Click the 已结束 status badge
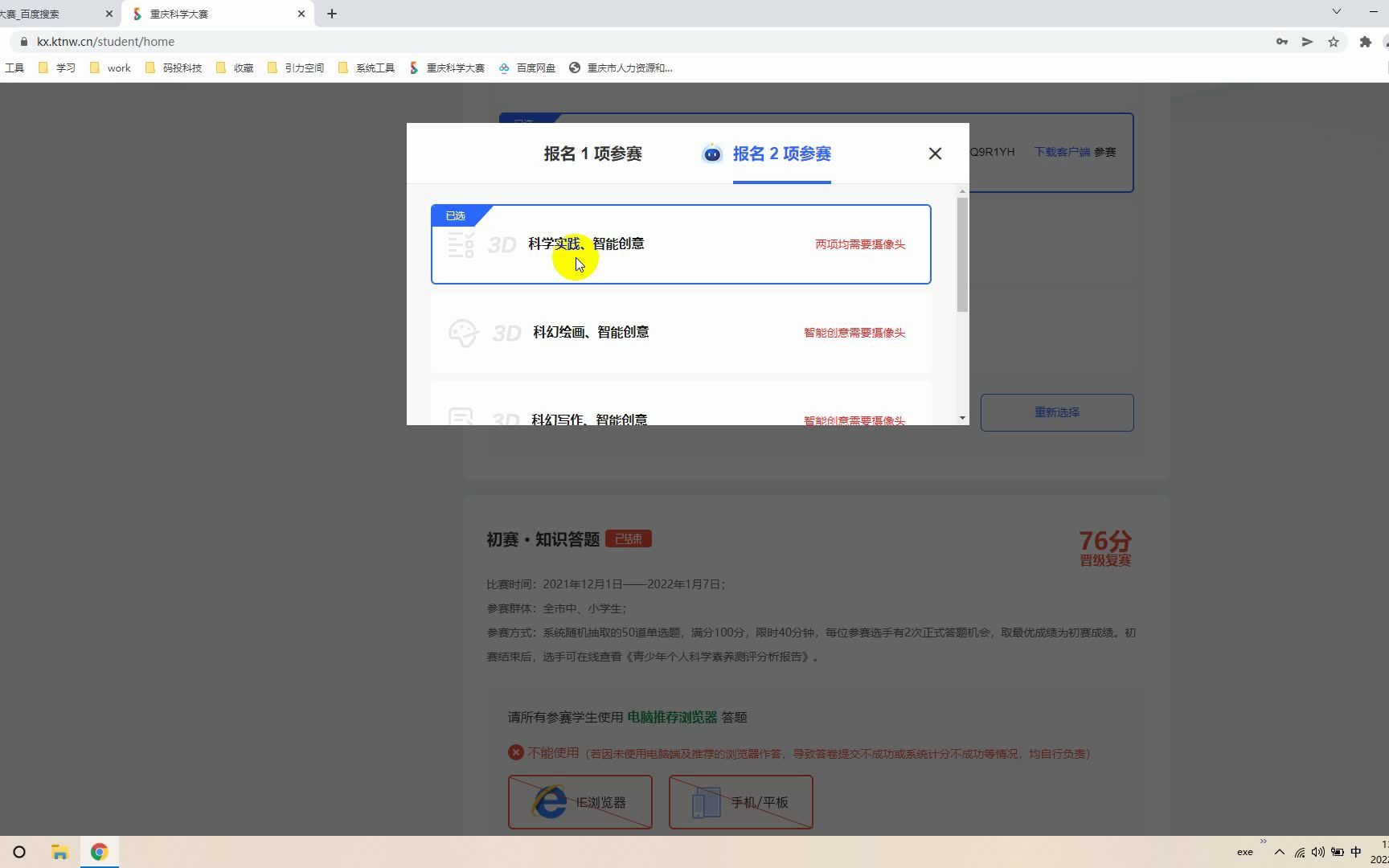This screenshot has width=1389, height=868. click(629, 538)
